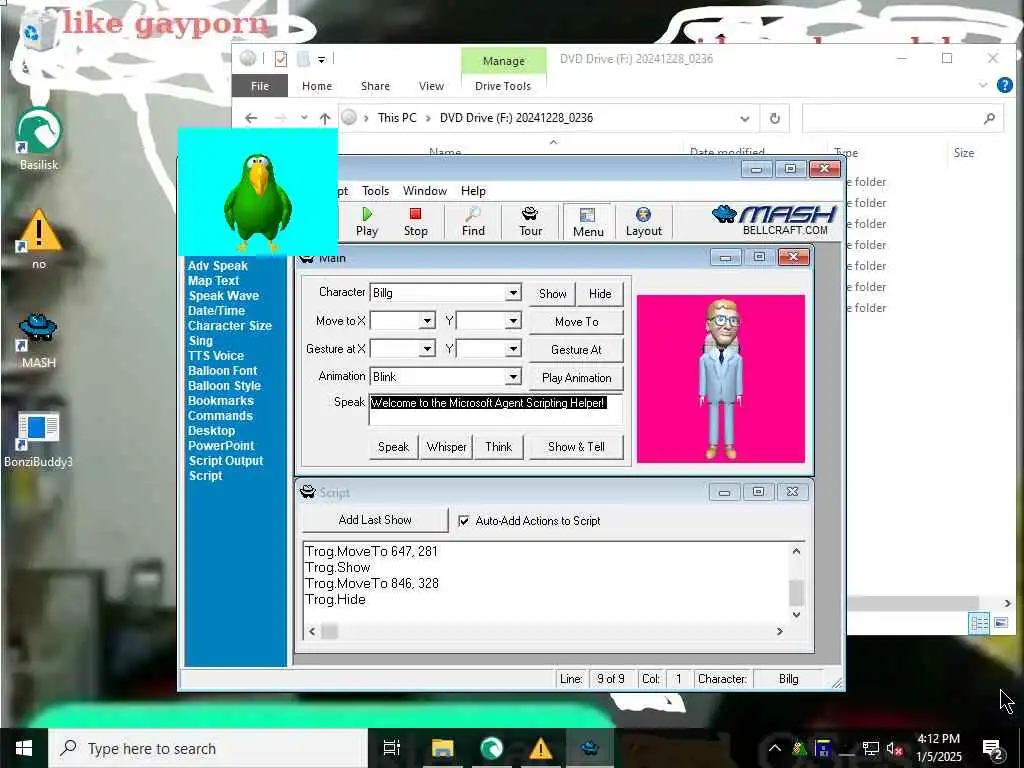Image resolution: width=1024 pixels, height=768 pixels.
Task: Click the MASH taskbar icon
Action: point(590,748)
